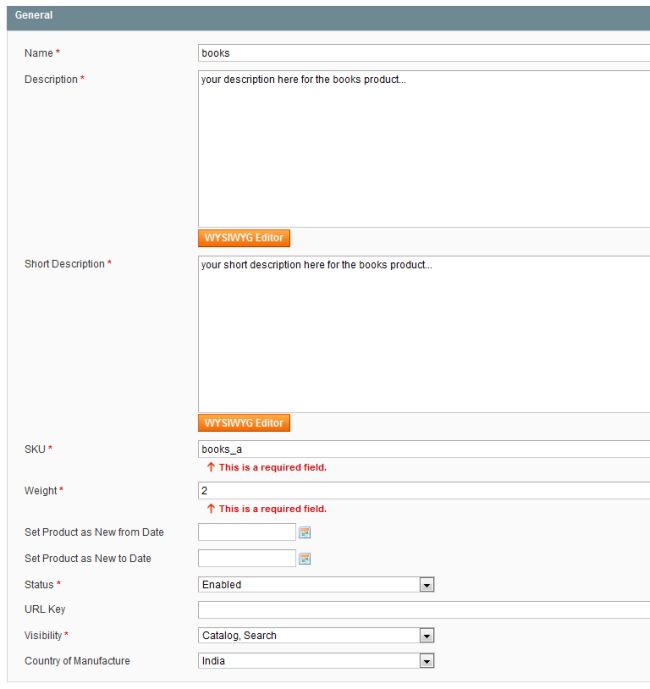
Task: Open the Country of Manufacture dropdown
Action: click(x=316, y=661)
